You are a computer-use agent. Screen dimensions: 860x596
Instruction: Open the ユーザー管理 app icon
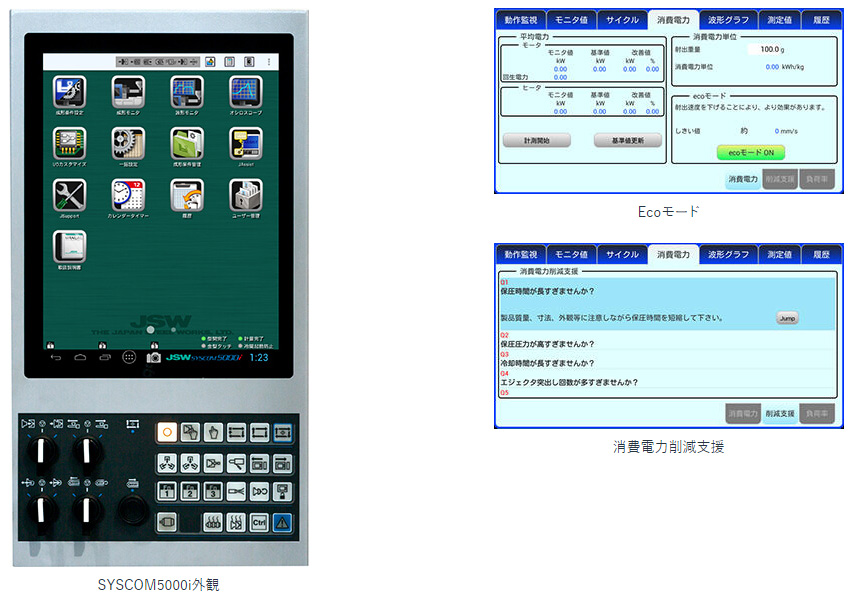click(245, 195)
